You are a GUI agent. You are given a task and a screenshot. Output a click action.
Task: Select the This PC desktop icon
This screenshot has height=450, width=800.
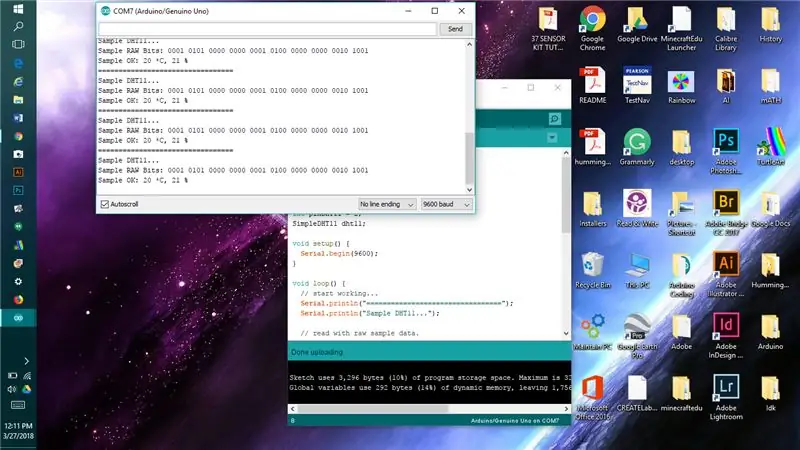[x=637, y=270]
